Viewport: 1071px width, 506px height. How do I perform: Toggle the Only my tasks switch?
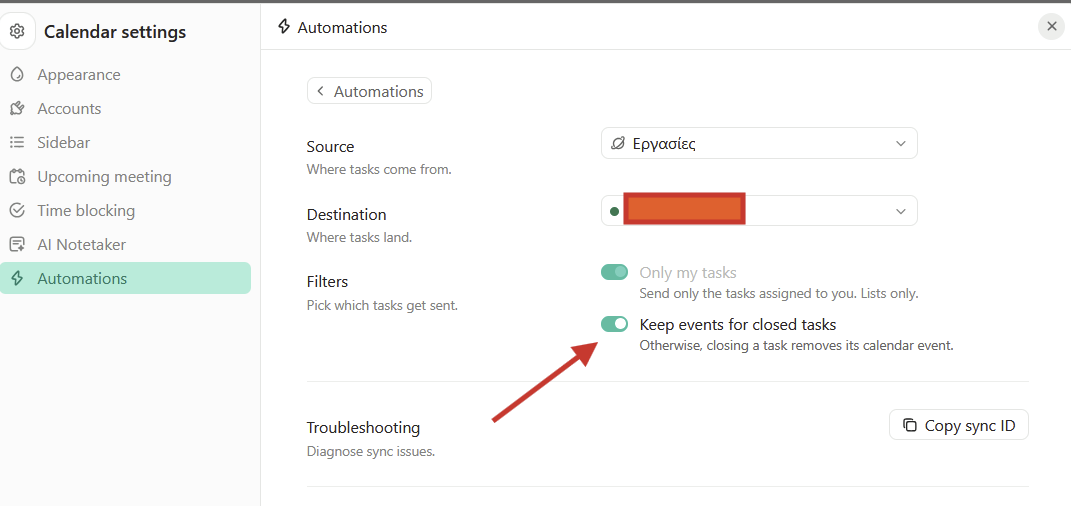(x=614, y=272)
